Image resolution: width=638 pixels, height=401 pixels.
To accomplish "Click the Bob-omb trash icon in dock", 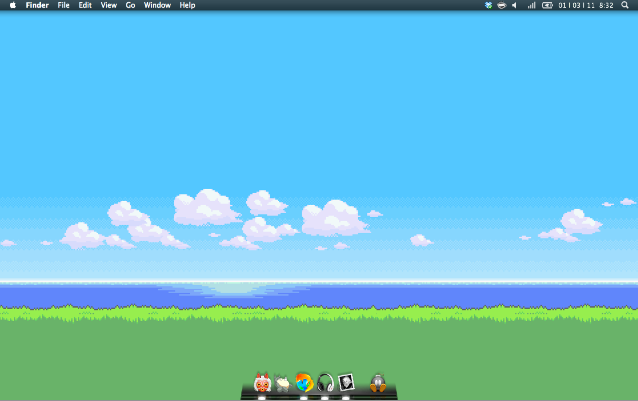I will 378,383.
